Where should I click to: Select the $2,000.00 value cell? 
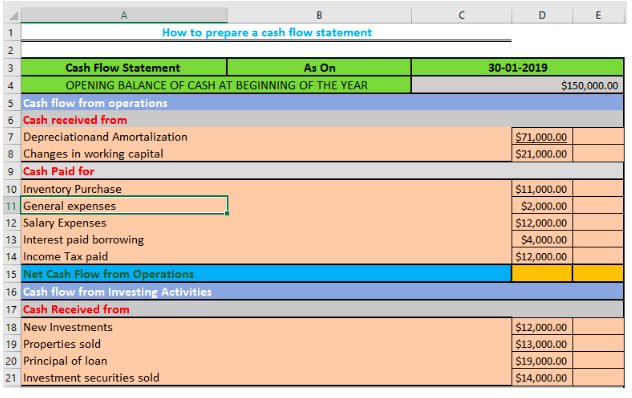pyautogui.click(x=542, y=206)
